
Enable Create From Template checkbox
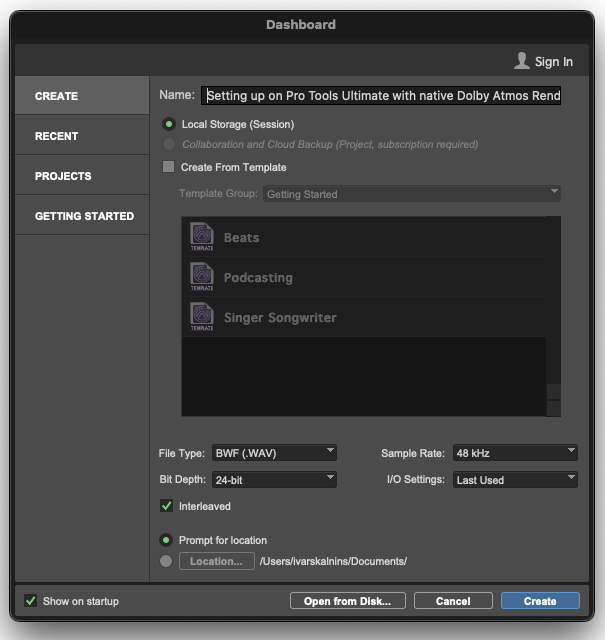(x=168, y=167)
